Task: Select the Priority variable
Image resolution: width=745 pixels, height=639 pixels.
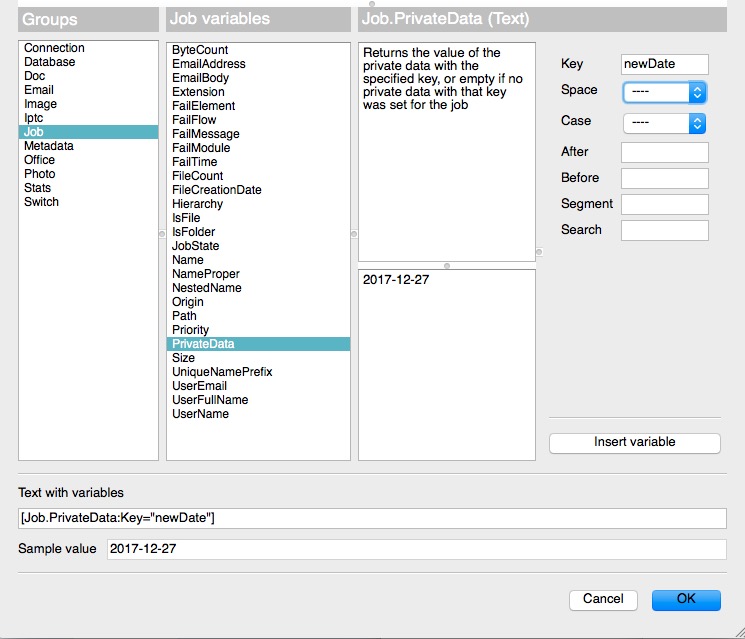Action: [x=258, y=331]
